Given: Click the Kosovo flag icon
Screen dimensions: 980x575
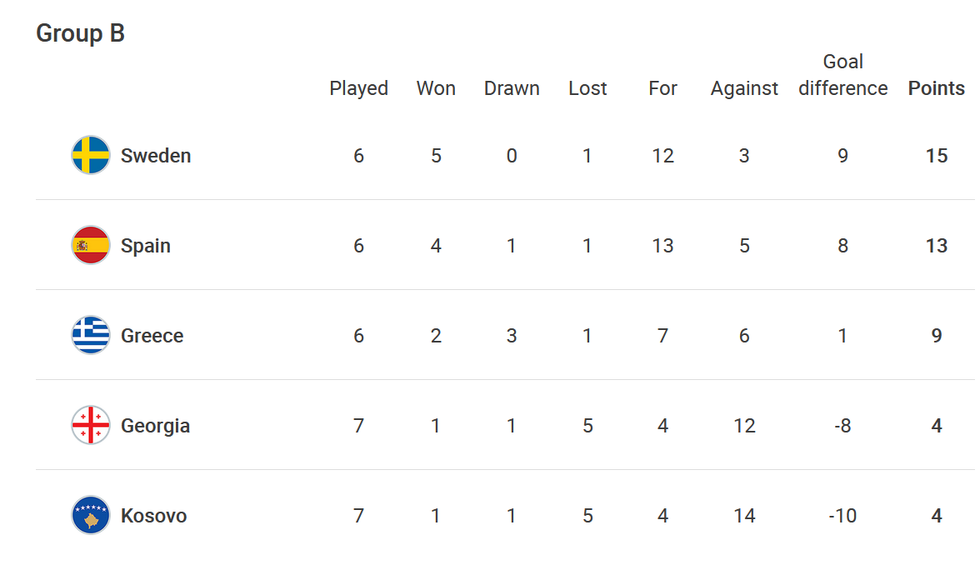Looking at the screenshot, I should point(91,516).
